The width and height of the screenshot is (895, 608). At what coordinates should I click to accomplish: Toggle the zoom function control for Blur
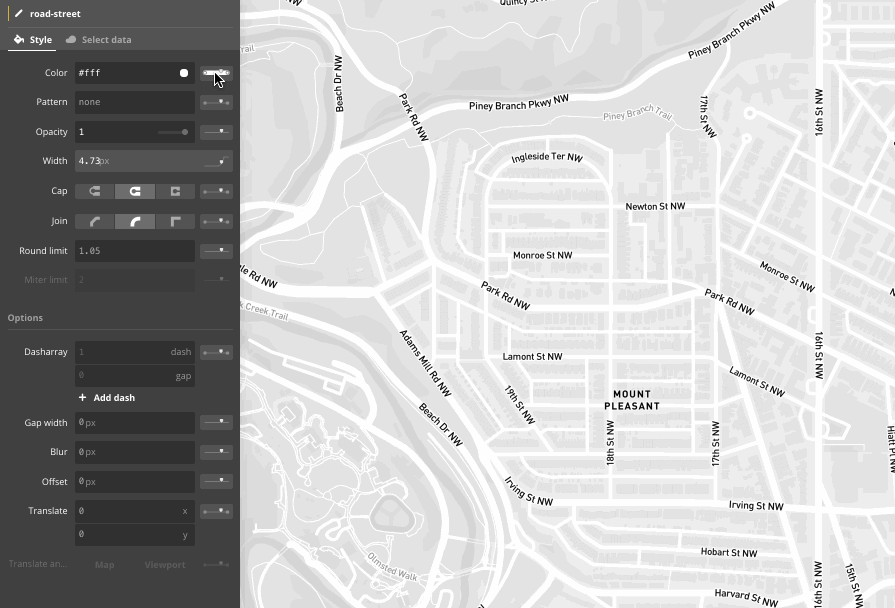pyautogui.click(x=216, y=451)
